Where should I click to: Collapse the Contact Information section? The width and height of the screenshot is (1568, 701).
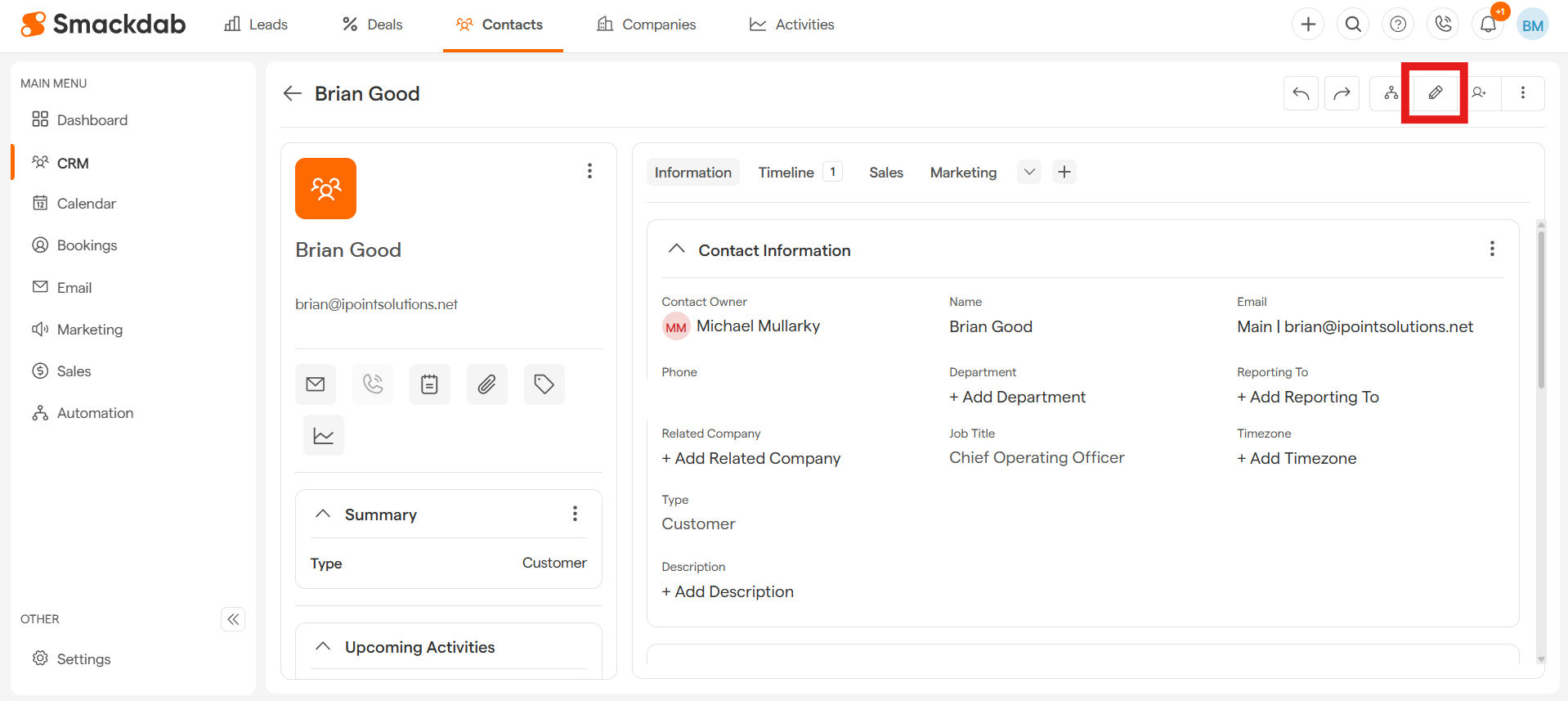click(x=676, y=249)
